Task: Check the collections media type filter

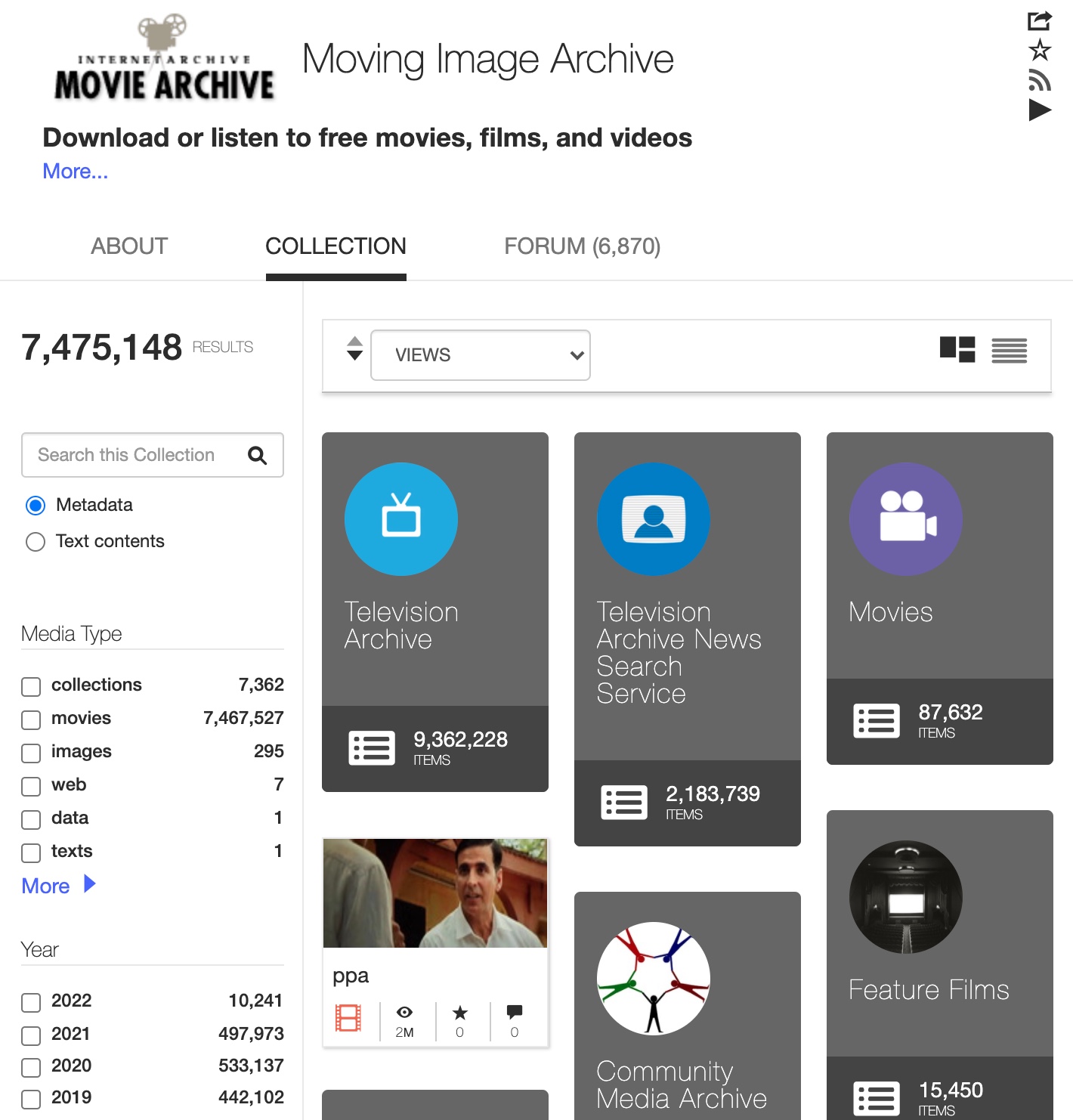Action: point(31,686)
